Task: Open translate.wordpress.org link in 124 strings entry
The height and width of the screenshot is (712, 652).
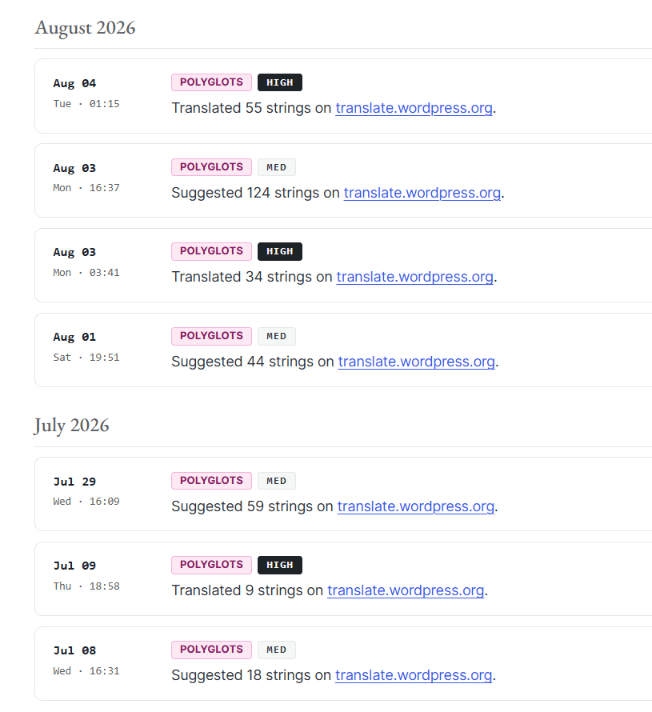Action: click(422, 193)
